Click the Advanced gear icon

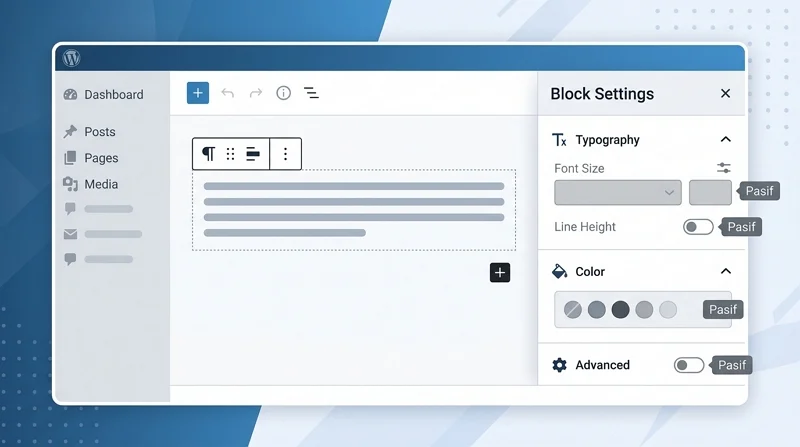point(560,365)
